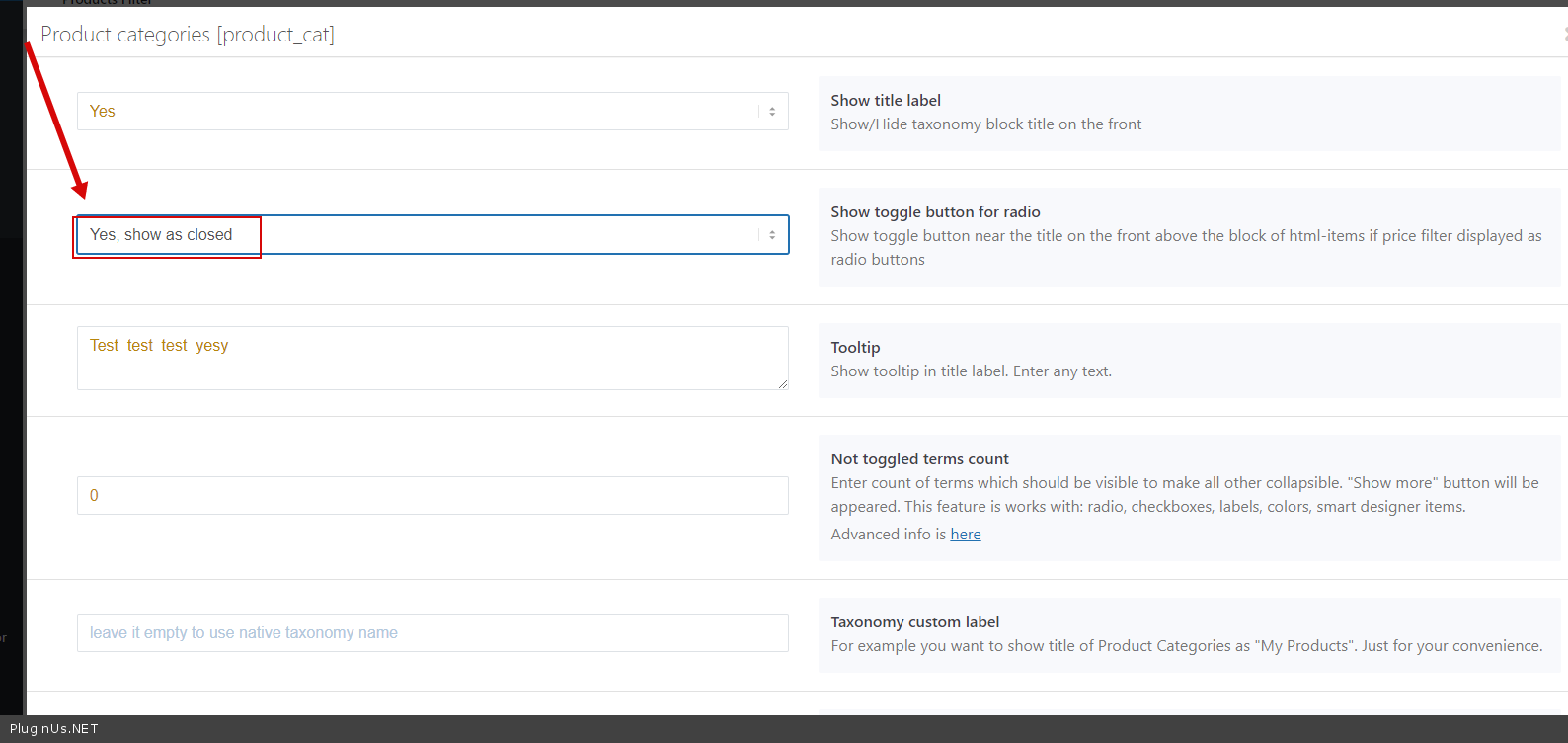The height and width of the screenshot is (743, 1568).
Task: Click the 'Product categories [product_cat]' title
Action: 188,35
